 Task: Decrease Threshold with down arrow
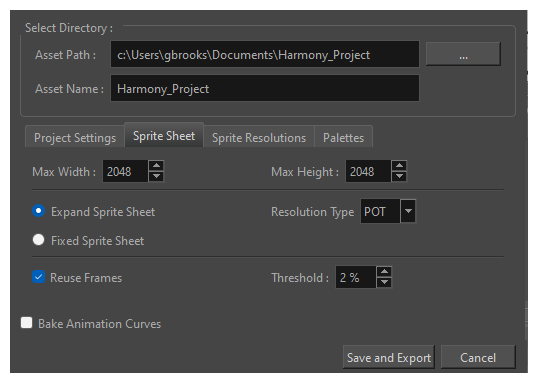pos(384,282)
